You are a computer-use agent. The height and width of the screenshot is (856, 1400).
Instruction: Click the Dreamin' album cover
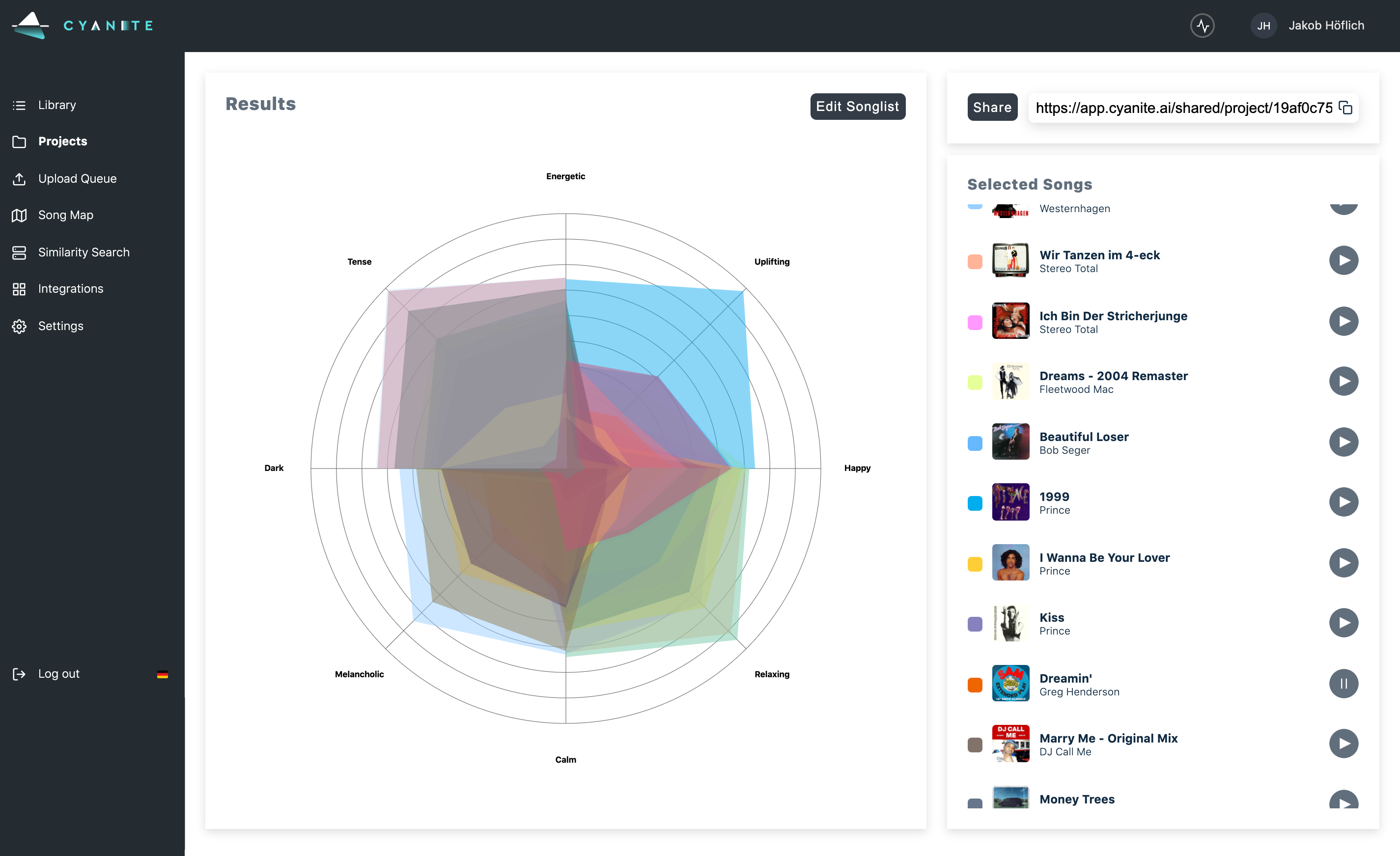click(1010, 684)
